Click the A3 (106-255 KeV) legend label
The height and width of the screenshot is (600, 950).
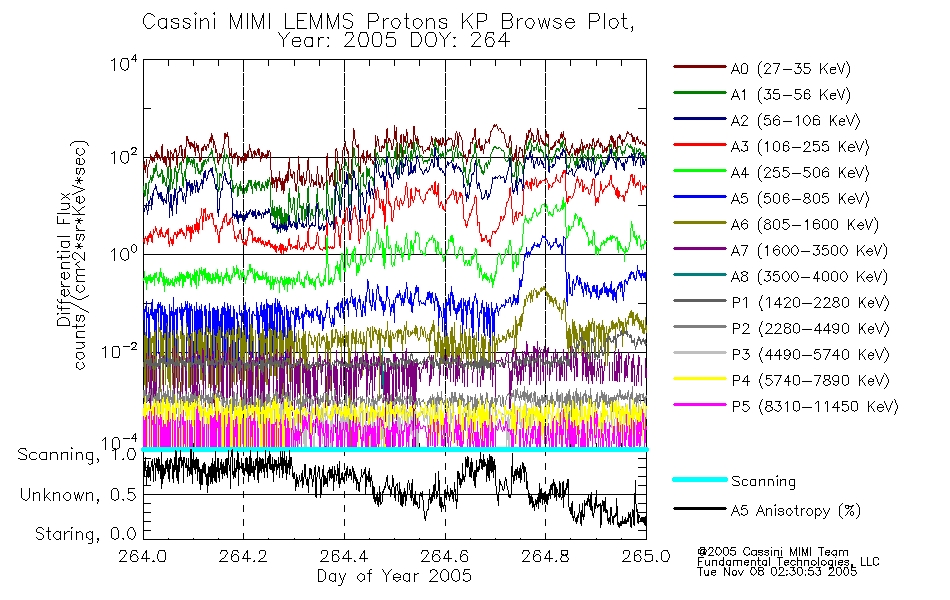(800, 147)
